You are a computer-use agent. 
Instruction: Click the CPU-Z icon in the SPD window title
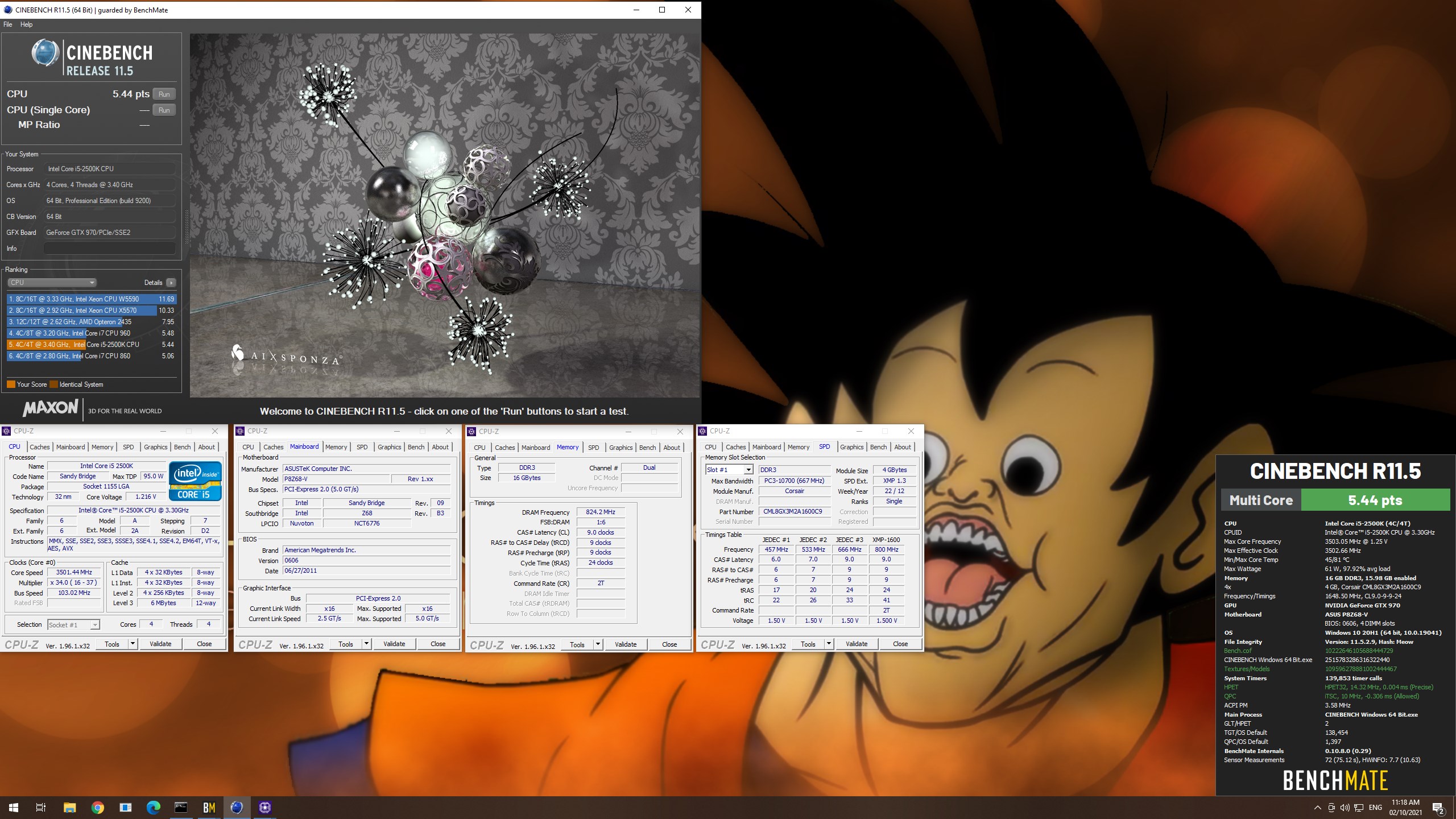click(702, 431)
